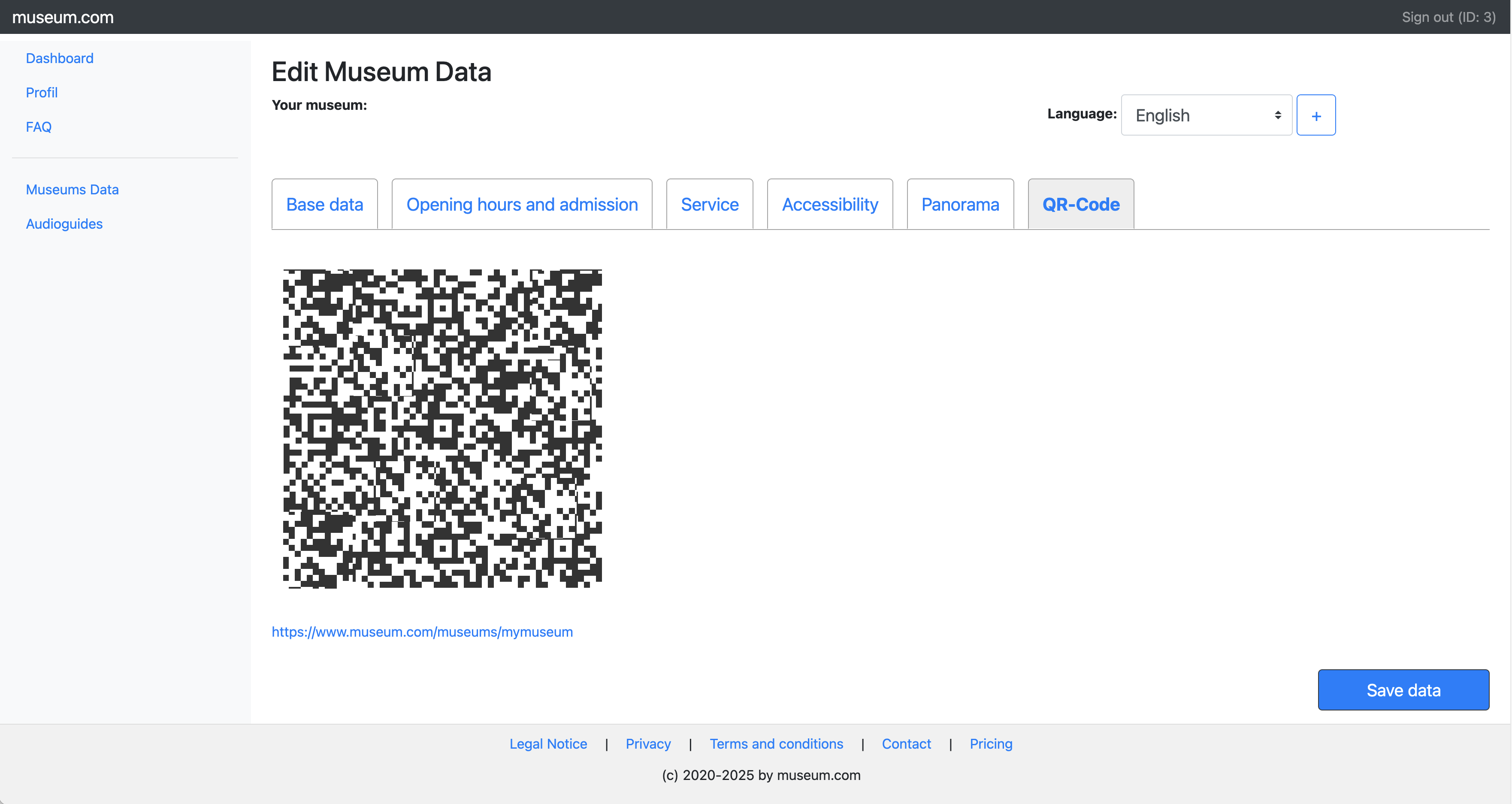View the Pricing footer link

tap(990, 744)
